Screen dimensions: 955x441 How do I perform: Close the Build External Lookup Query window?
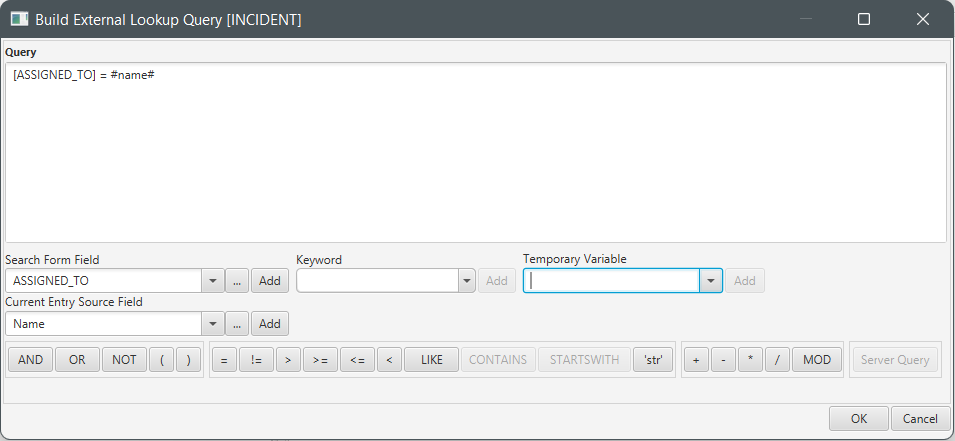point(923,19)
